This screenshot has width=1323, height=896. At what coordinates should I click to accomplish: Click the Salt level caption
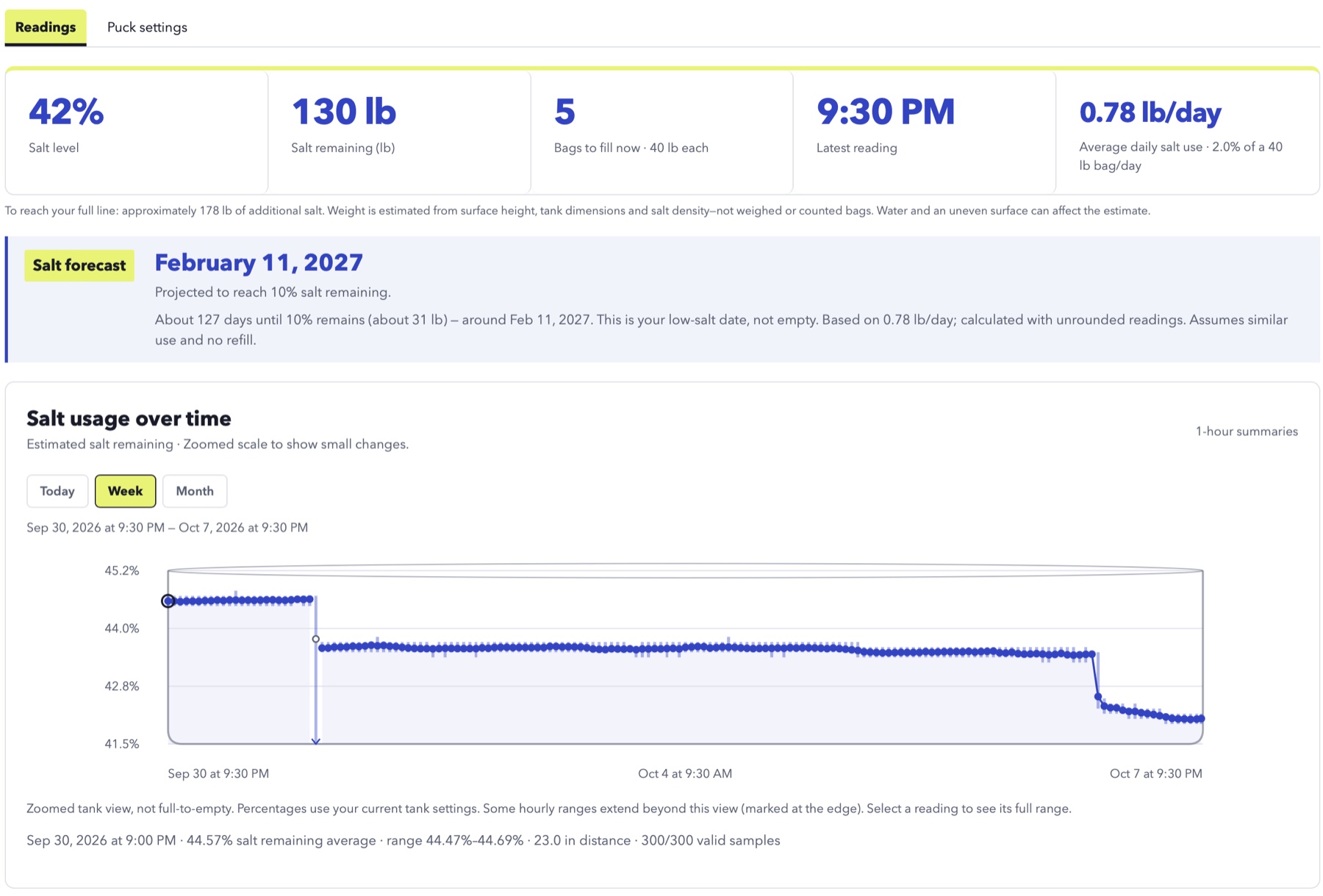click(x=54, y=148)
